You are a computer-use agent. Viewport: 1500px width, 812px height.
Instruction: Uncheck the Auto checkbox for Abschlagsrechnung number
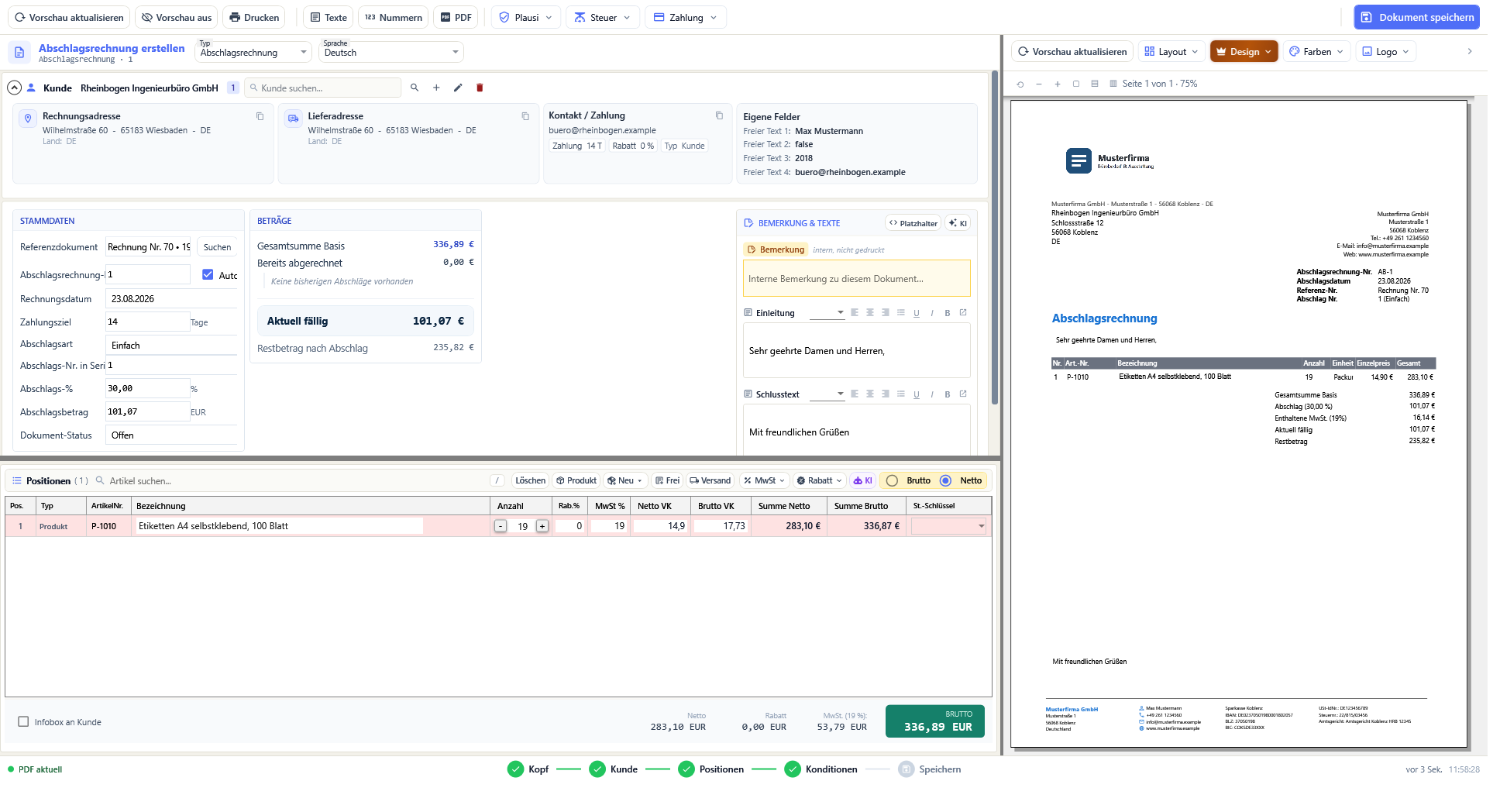coord(208,274)
